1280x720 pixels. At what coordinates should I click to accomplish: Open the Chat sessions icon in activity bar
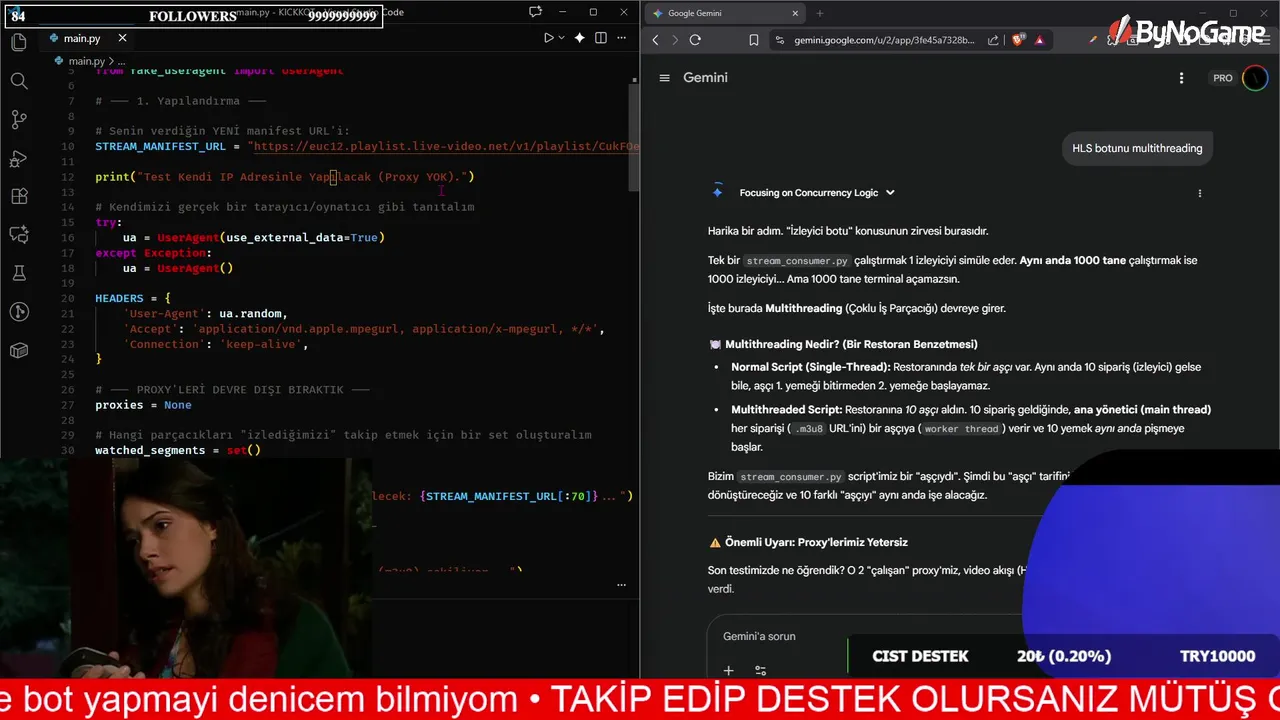click(19, 235)
